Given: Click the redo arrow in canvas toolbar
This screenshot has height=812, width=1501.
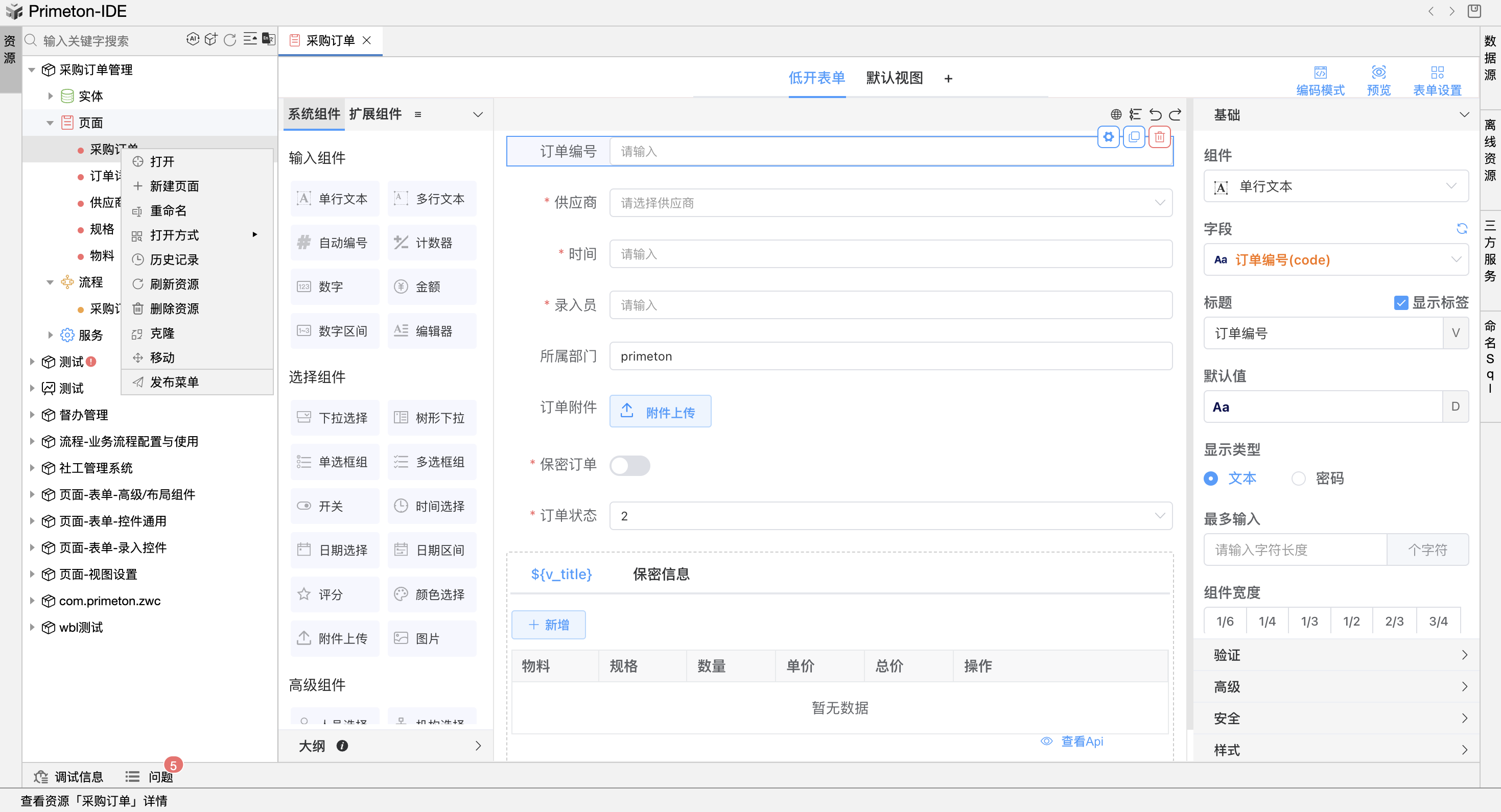Looking at the screenshot, I should (x=1175, y=114).
